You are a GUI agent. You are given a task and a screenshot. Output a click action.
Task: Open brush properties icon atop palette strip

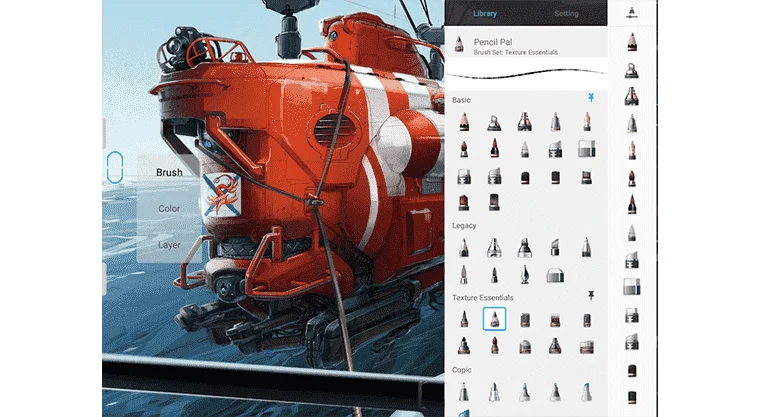pos(631,13)
